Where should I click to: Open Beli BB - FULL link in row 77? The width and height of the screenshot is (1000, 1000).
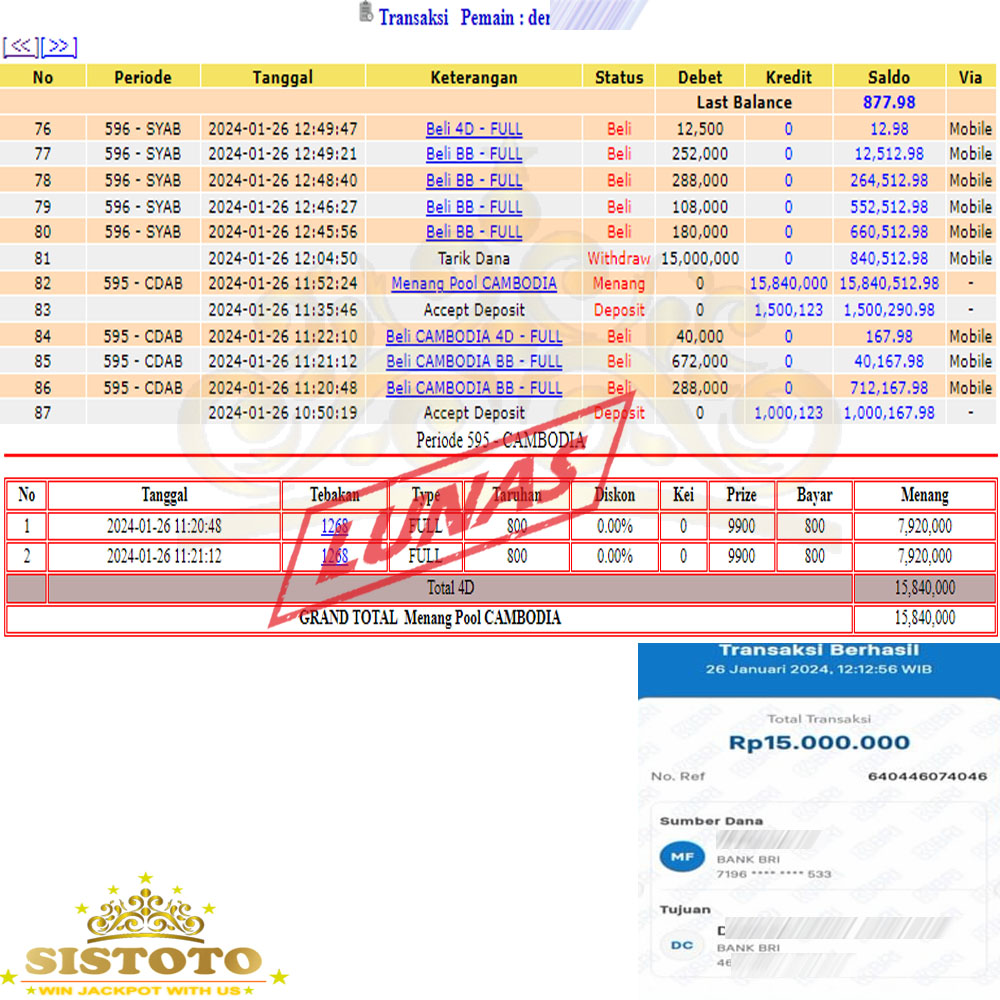tap(474, 154)
